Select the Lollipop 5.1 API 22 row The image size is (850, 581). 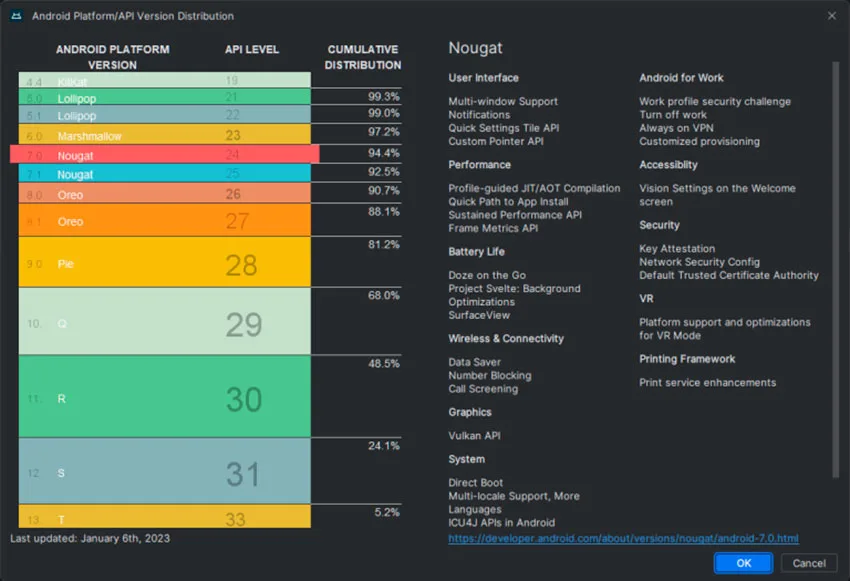[165, 114]
